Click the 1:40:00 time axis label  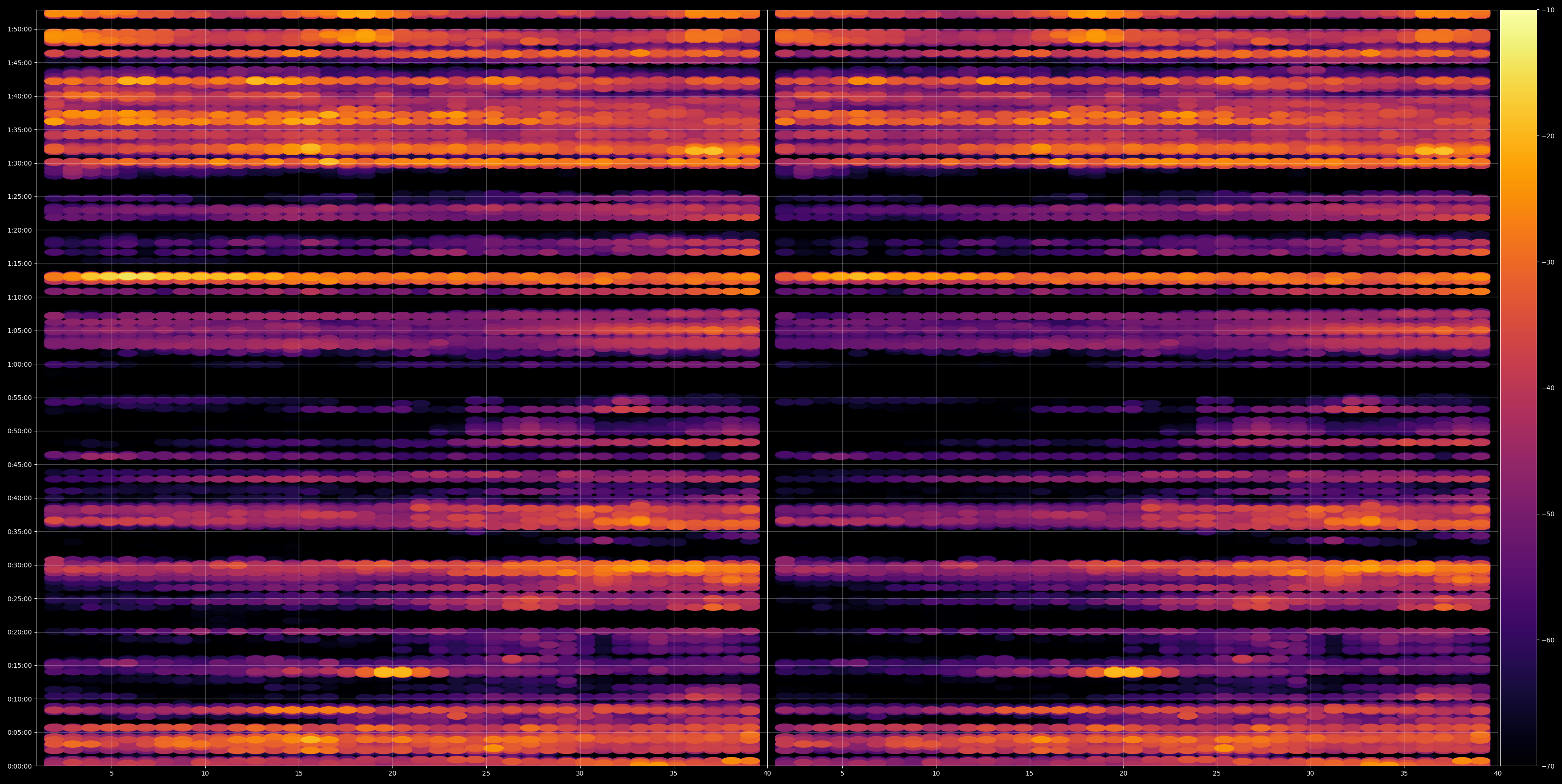pyautogui.click(x=19, y=97)
